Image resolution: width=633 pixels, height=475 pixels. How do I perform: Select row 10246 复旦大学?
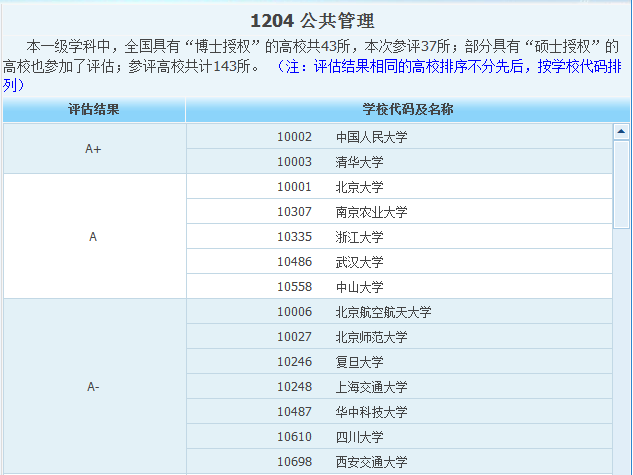point(399,362)
